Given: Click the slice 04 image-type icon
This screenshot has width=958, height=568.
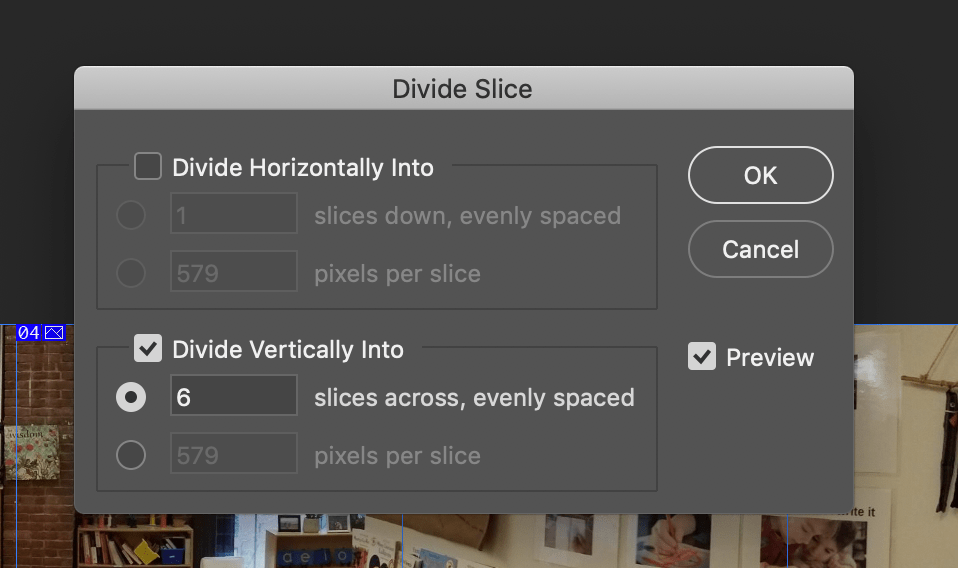Looking at the screenshot, I should [x=54, y=333].
